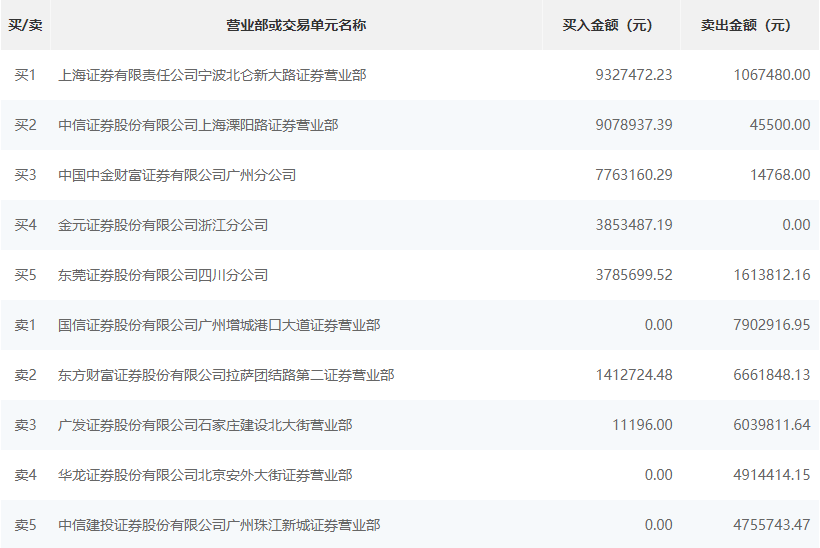Select the 买4 row label

click(25, 225)
